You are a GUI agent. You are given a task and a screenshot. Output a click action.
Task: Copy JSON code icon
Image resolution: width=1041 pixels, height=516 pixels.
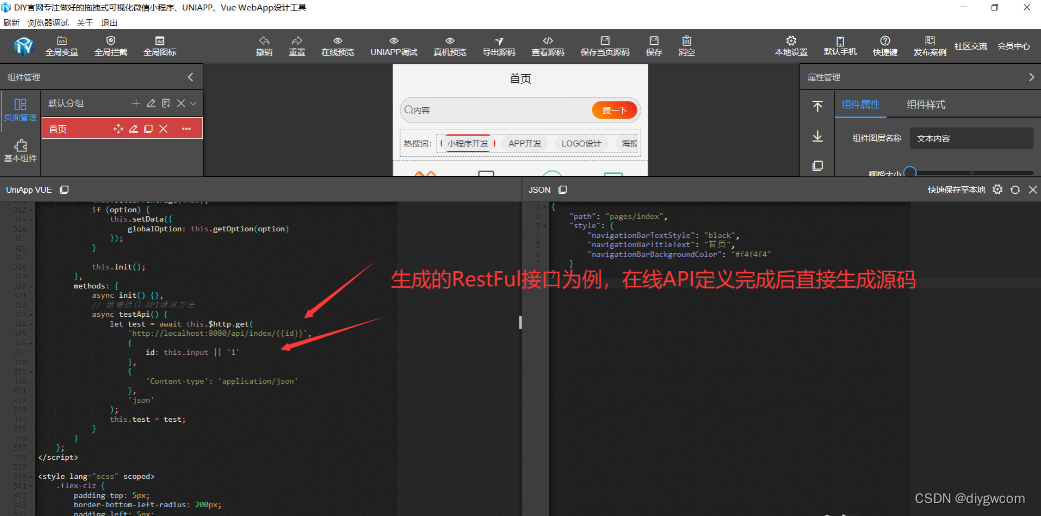pyautogui.click(x=562, y=190)
